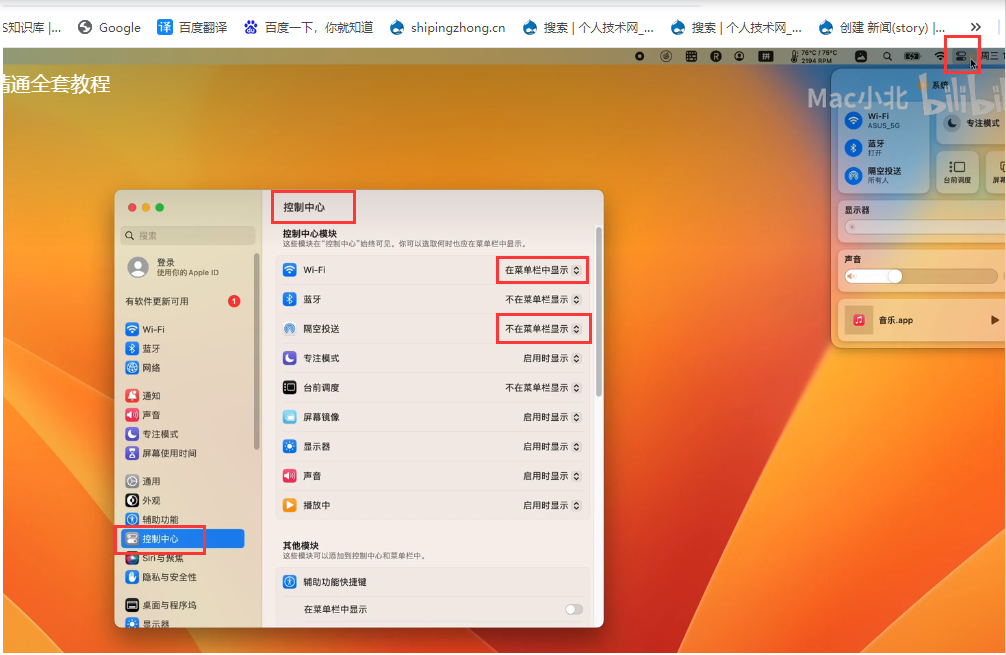Screen dimensions: 1006x655
Task: Click the calendar grid icon in the menu bar
Action: pos(691,56)
